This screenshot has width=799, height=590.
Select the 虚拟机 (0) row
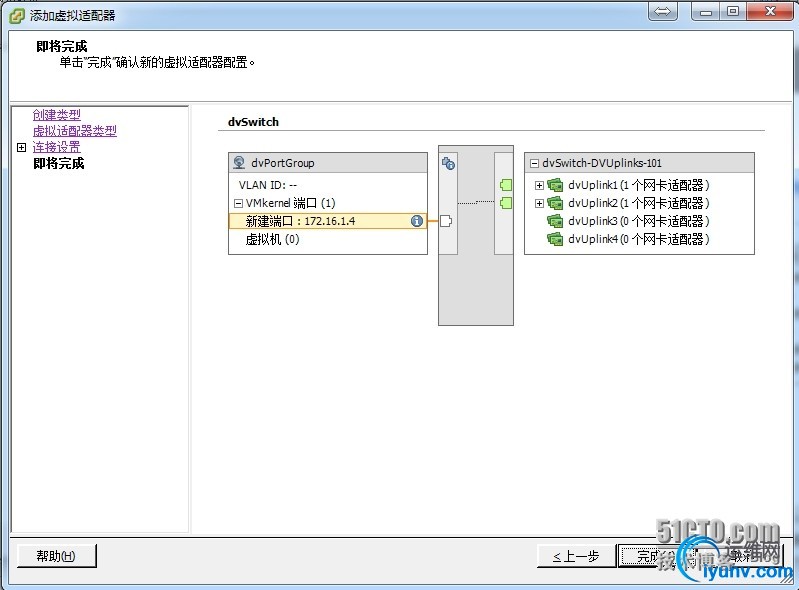pos(272,239)
